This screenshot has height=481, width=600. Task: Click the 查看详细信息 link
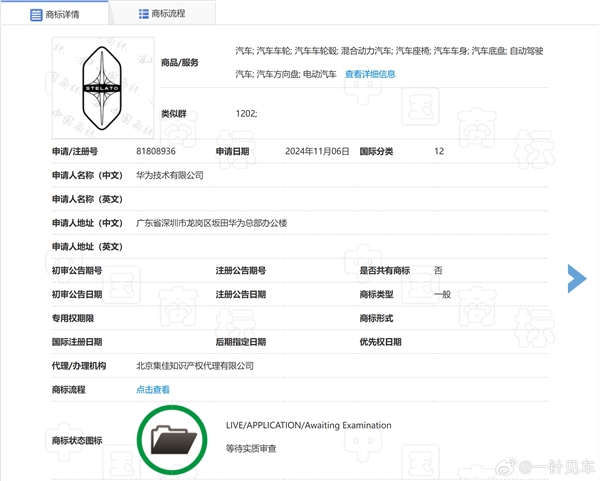[370, 74]
